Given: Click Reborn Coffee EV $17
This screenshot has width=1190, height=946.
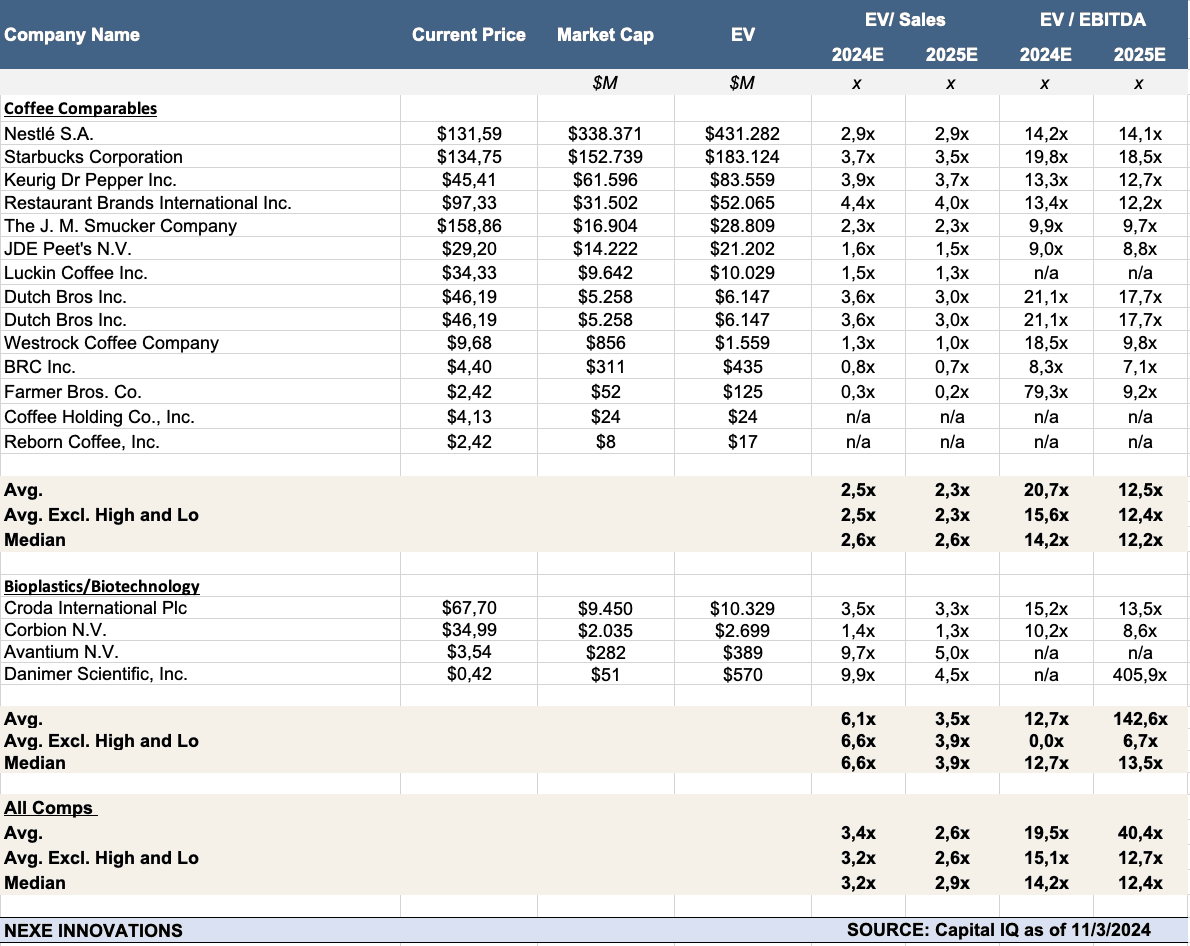Looking at the screenshot, I should (742, 442).
